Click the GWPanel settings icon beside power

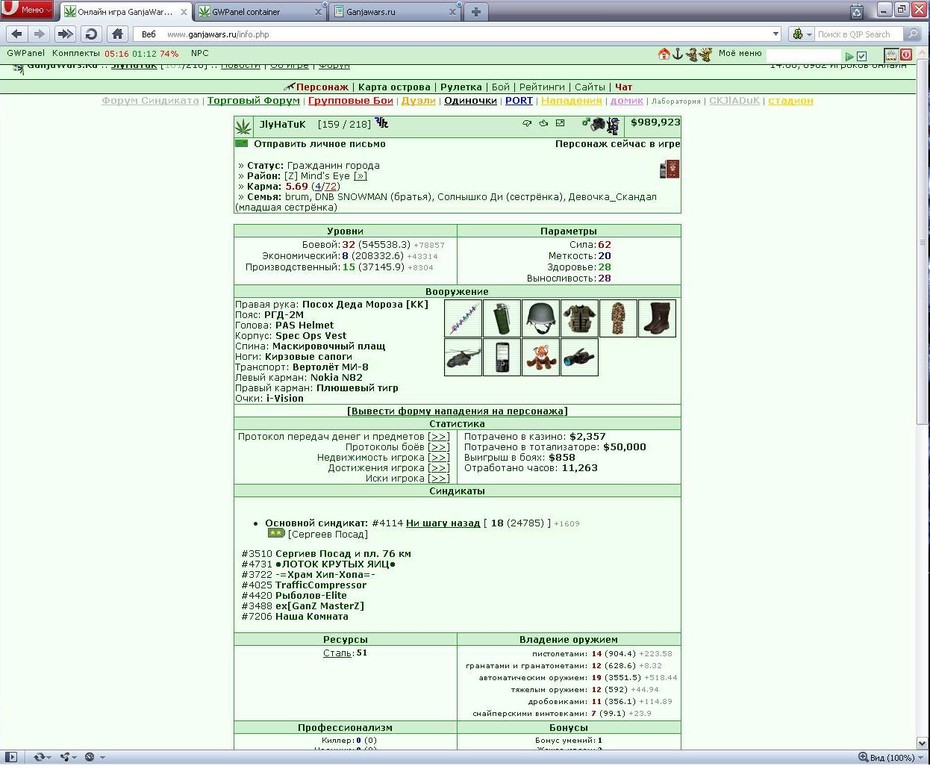tap(891, 55)
